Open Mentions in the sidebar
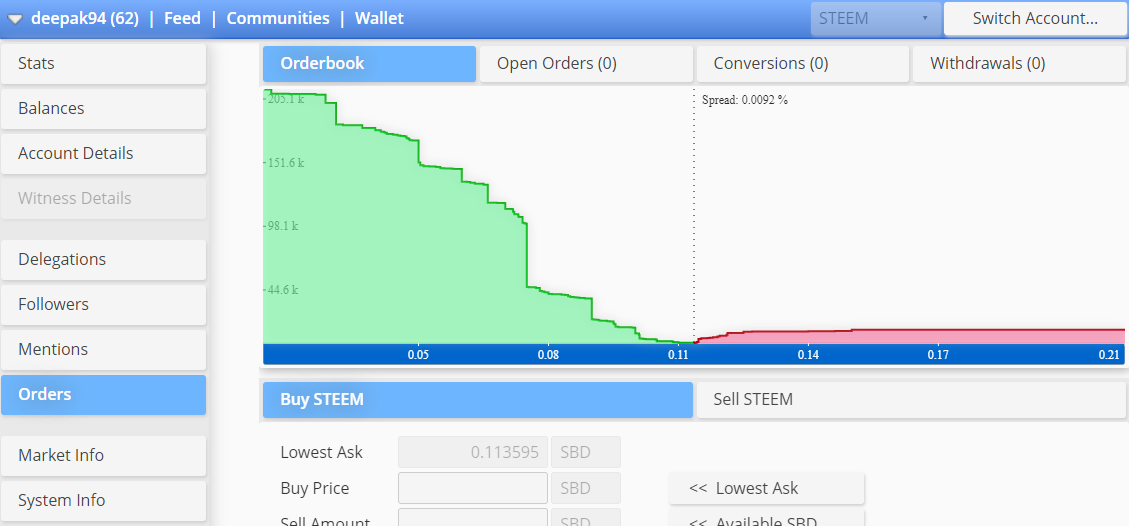Screen dimensions: 1129x526 [x=104, y=350]
